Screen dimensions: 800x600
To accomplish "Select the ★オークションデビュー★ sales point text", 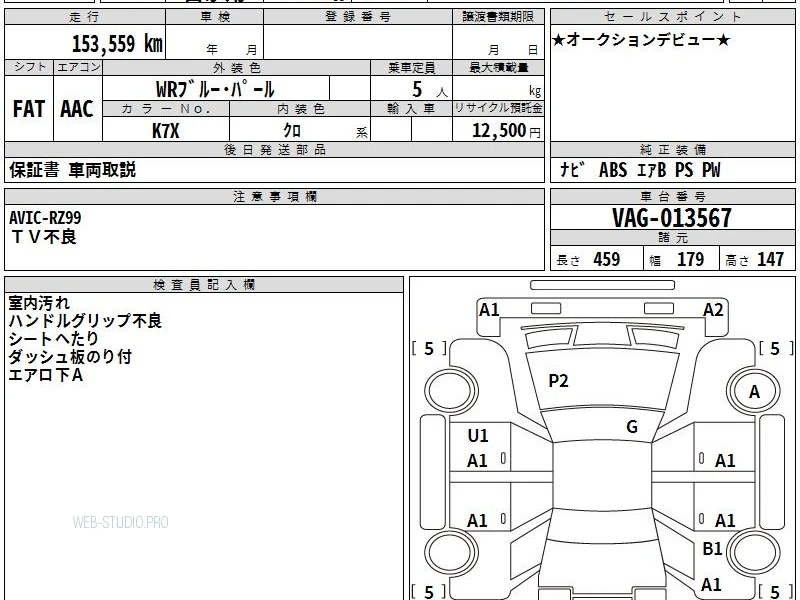I will (641, 40).
